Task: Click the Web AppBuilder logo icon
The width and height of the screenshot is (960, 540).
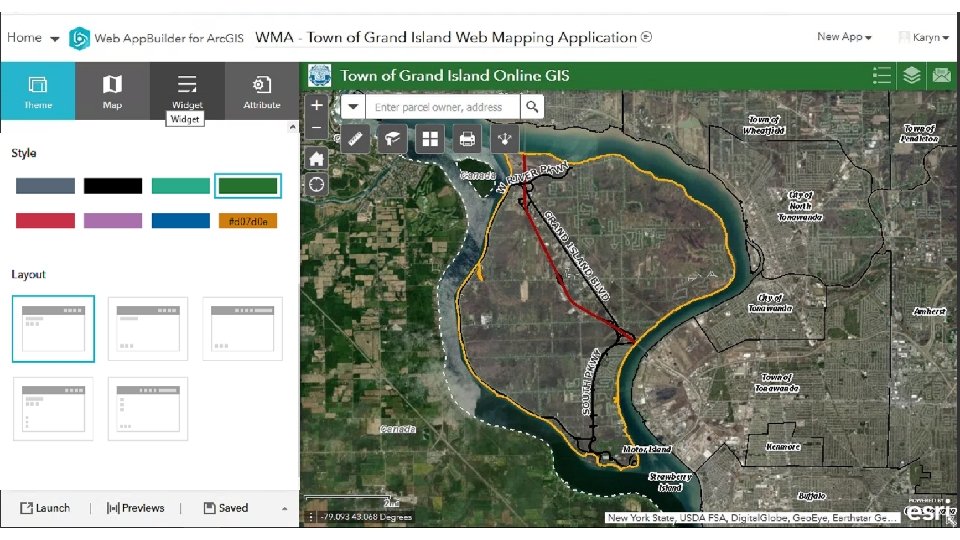Action: click(79, 38)
